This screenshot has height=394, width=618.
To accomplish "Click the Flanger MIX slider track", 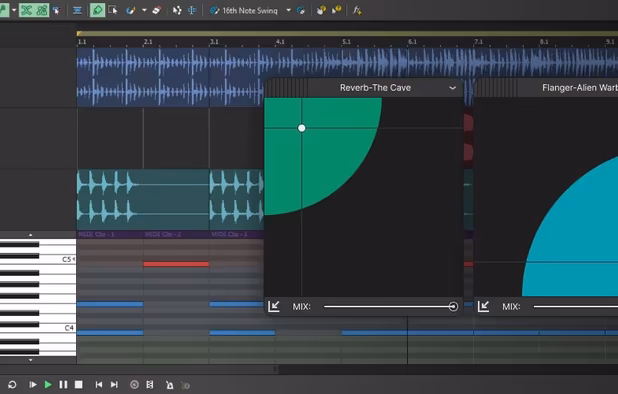I will [x=575, y=307].
